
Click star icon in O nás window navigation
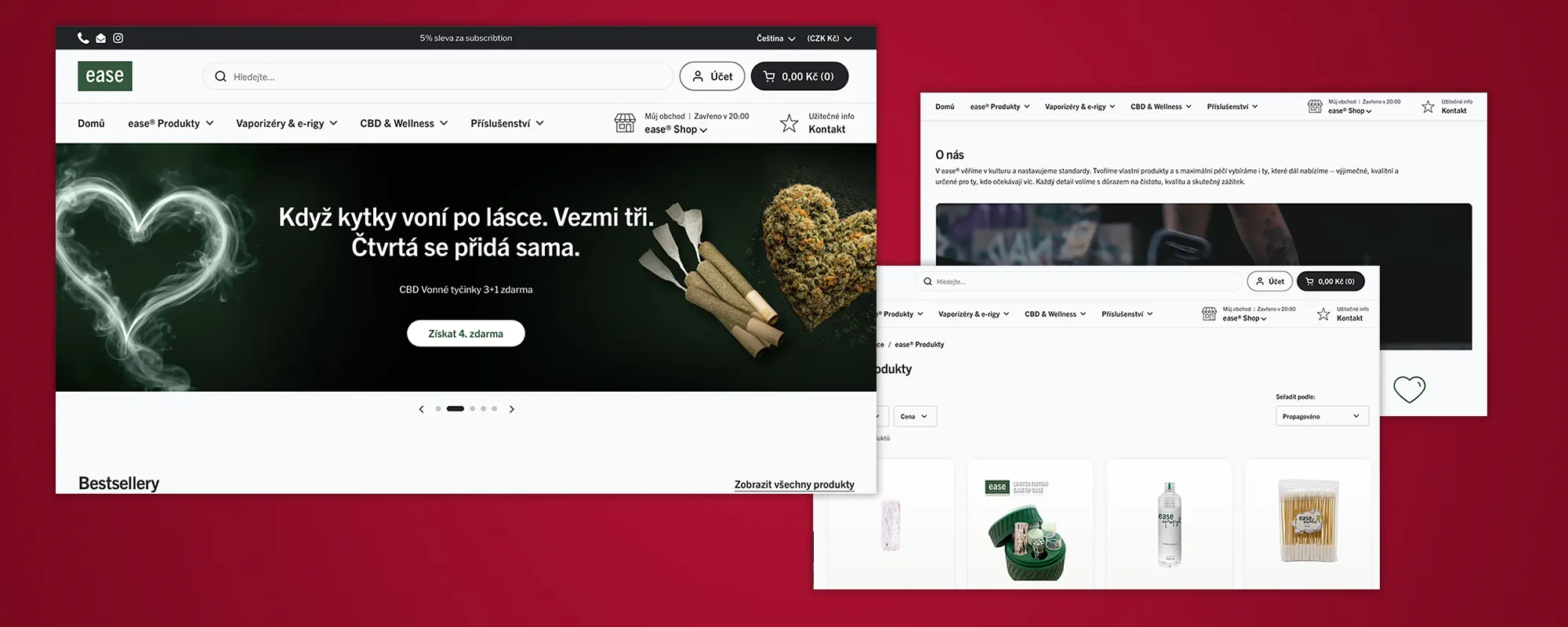coord(1428,107)
